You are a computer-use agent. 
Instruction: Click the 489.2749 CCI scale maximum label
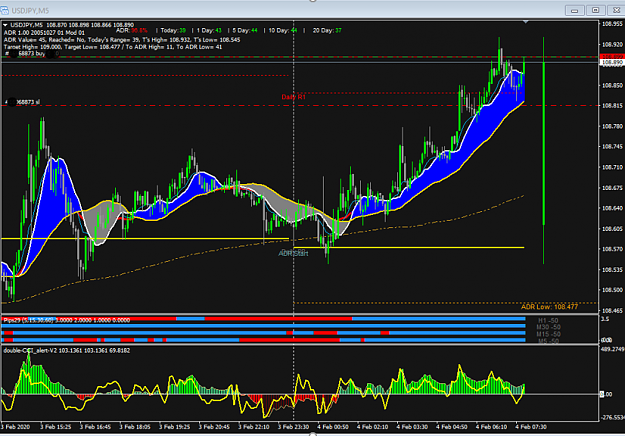pyautogui.click(x=612, y=349)
